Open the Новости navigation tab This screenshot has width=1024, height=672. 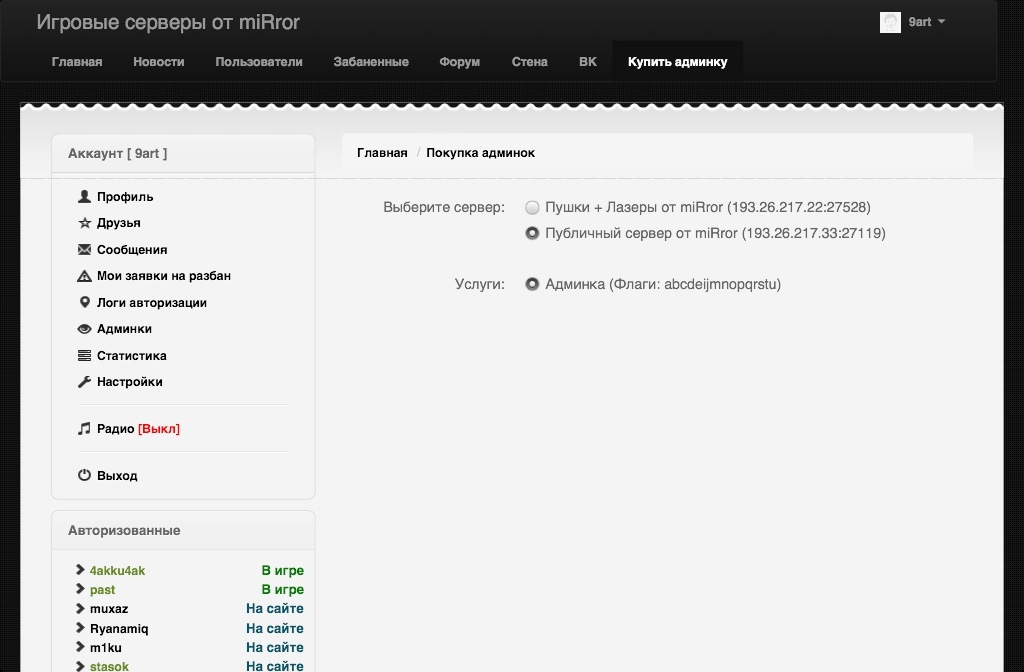(159, 62)
